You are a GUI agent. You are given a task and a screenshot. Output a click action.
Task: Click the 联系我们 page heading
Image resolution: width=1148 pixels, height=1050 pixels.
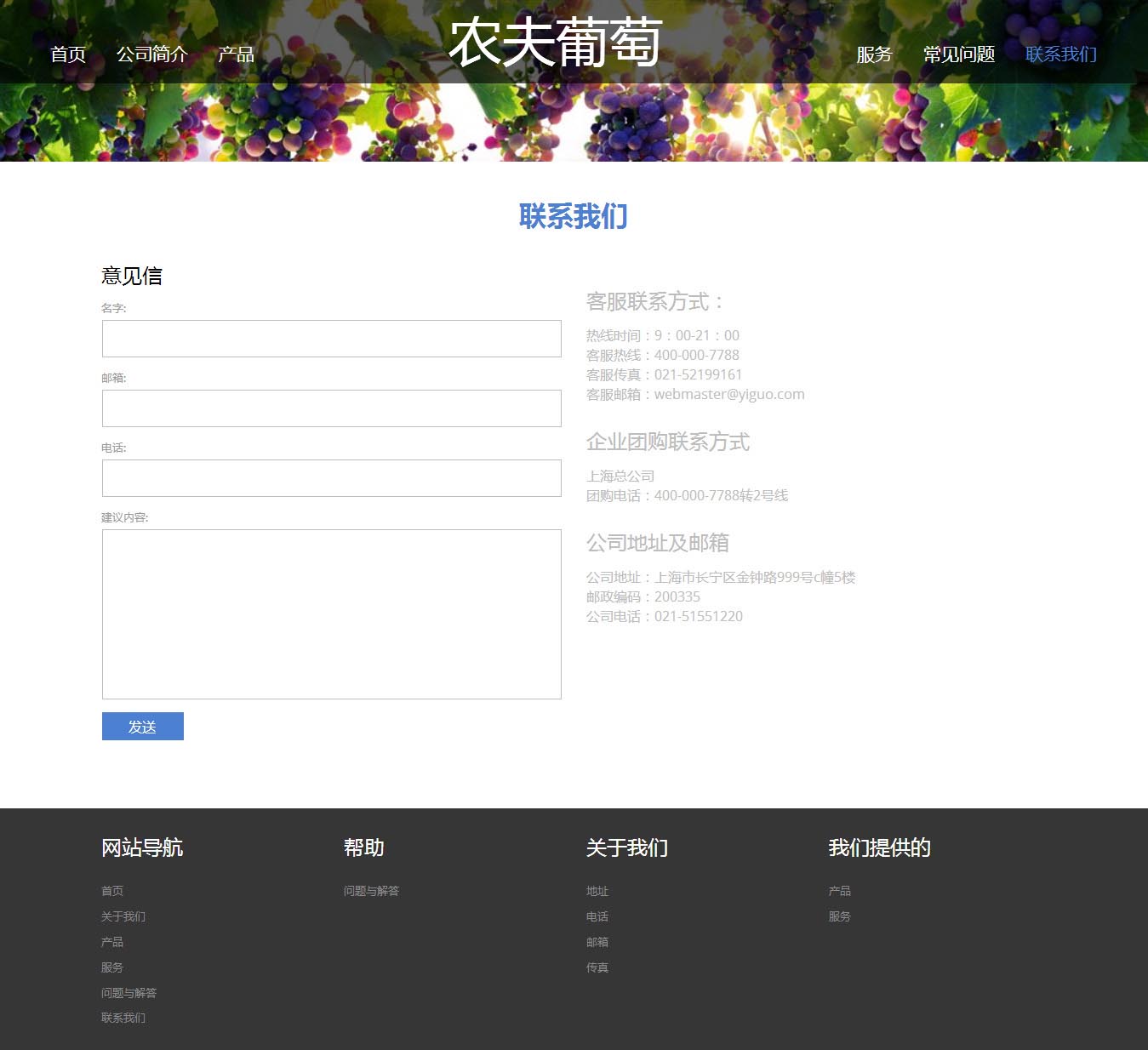click(574, 216)
